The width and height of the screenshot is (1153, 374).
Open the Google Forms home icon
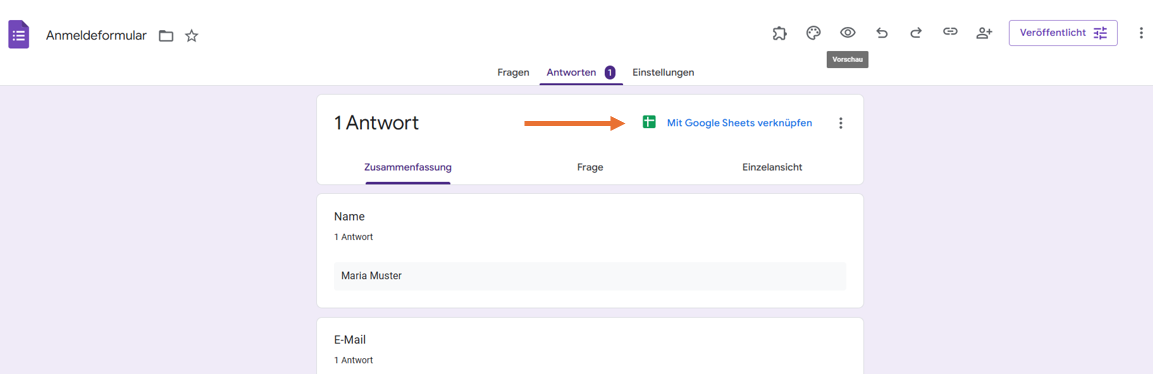(x=19, y=35)
